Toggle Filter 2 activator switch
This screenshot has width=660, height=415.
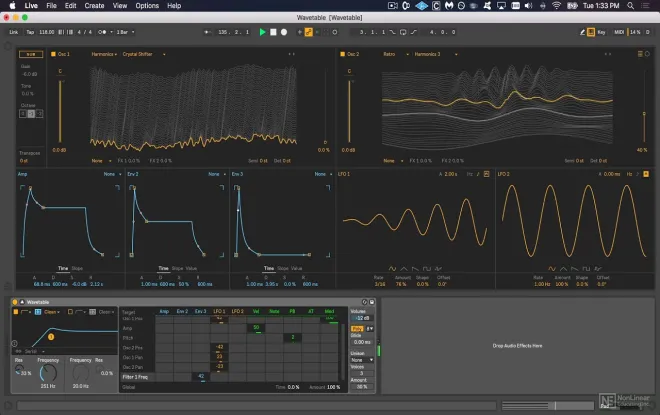[70, 312]
